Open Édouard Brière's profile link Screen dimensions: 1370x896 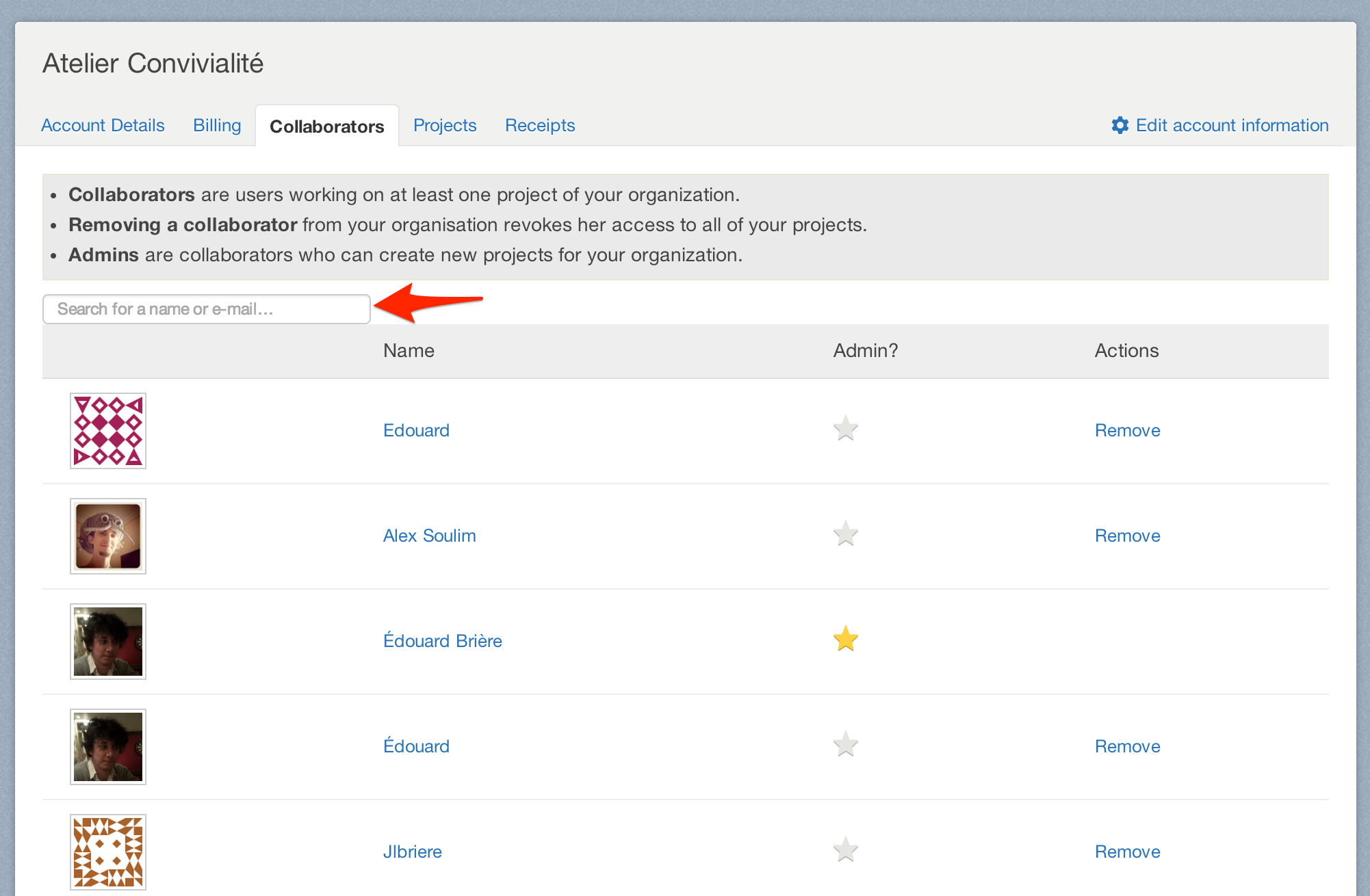click(442, 641)
